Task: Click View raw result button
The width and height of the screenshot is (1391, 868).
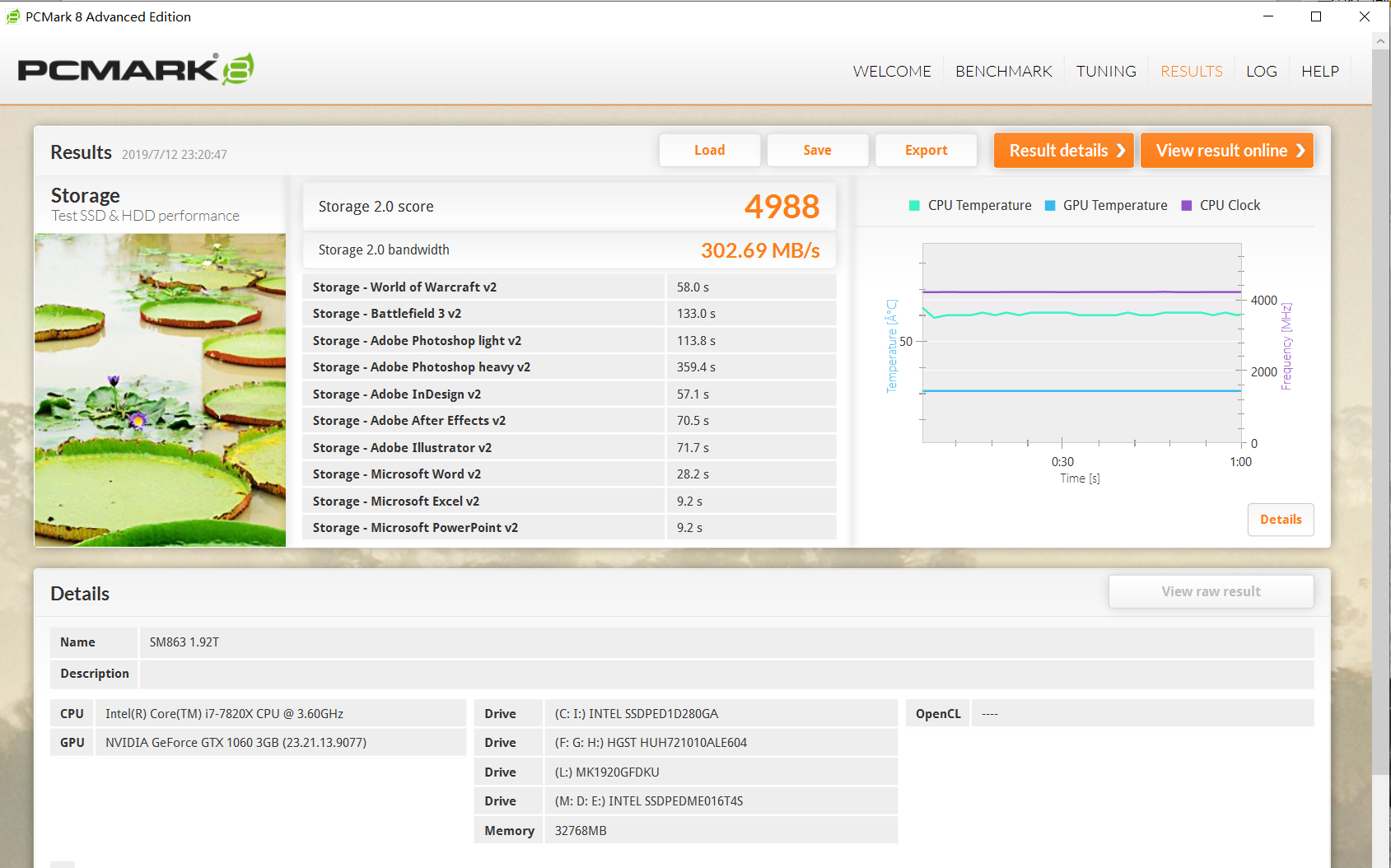Action: click(x=1211, y=591)
